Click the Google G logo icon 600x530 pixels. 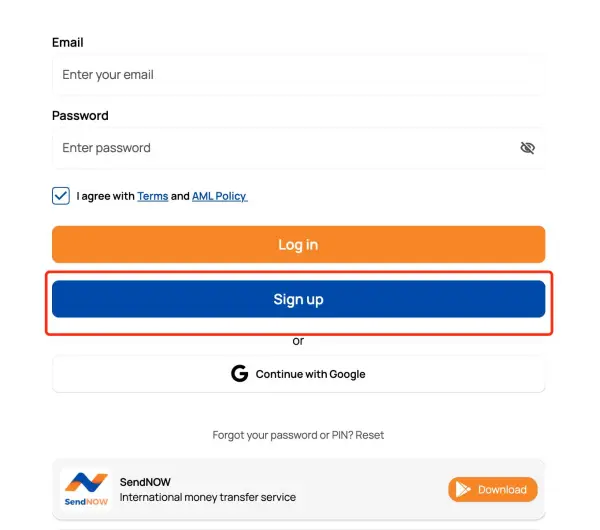click(239, 374)
